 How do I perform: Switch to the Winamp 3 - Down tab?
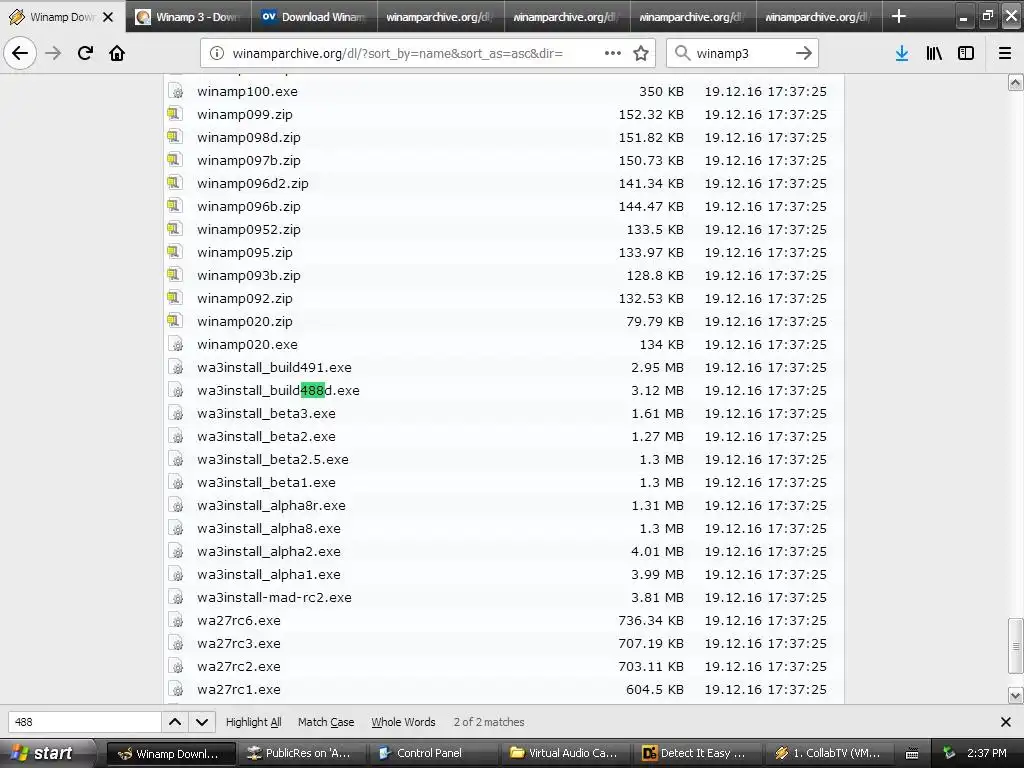pyautogui.click(x=188, y=17)
